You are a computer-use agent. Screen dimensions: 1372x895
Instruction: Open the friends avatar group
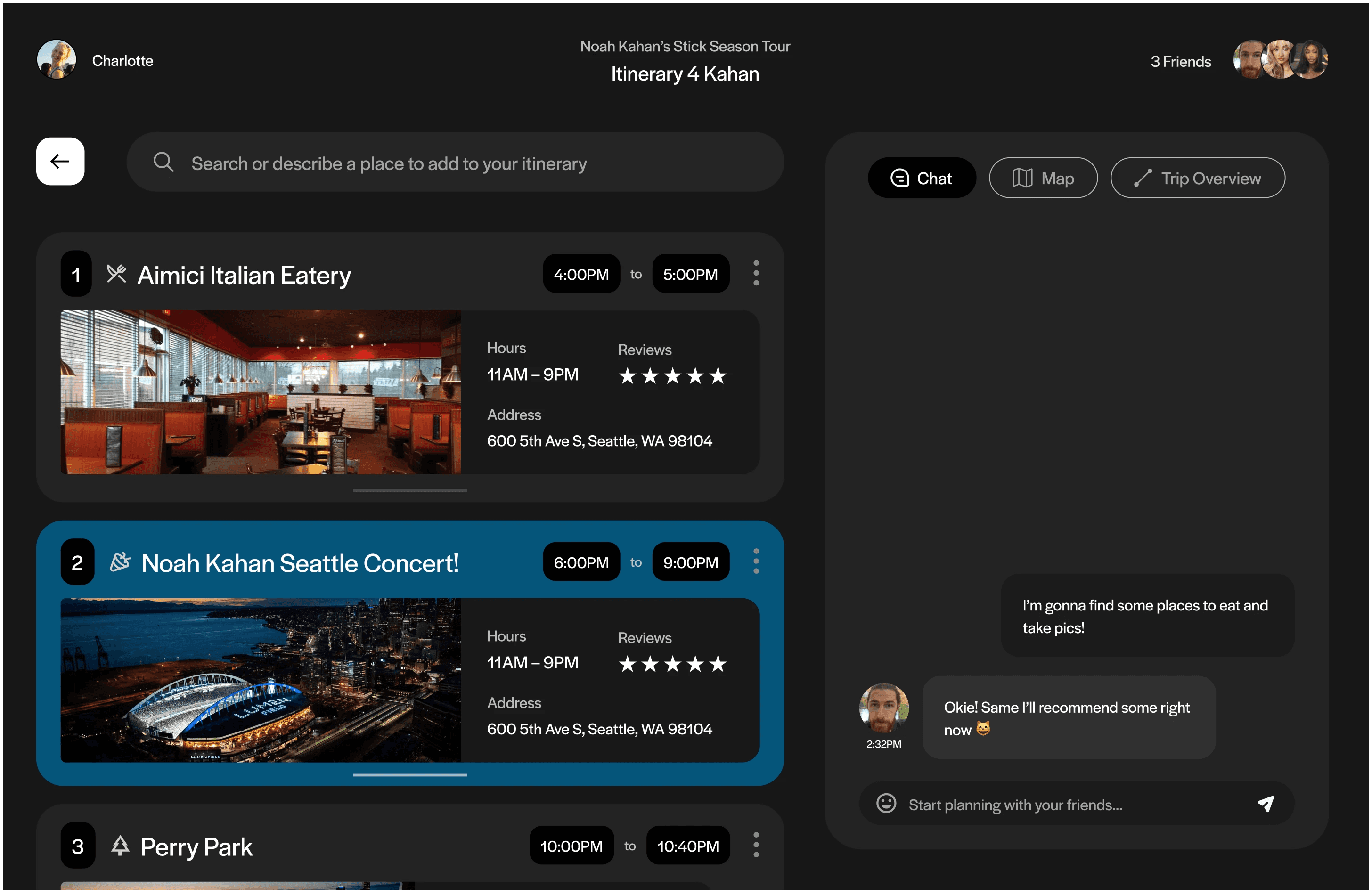(1280, 59)
